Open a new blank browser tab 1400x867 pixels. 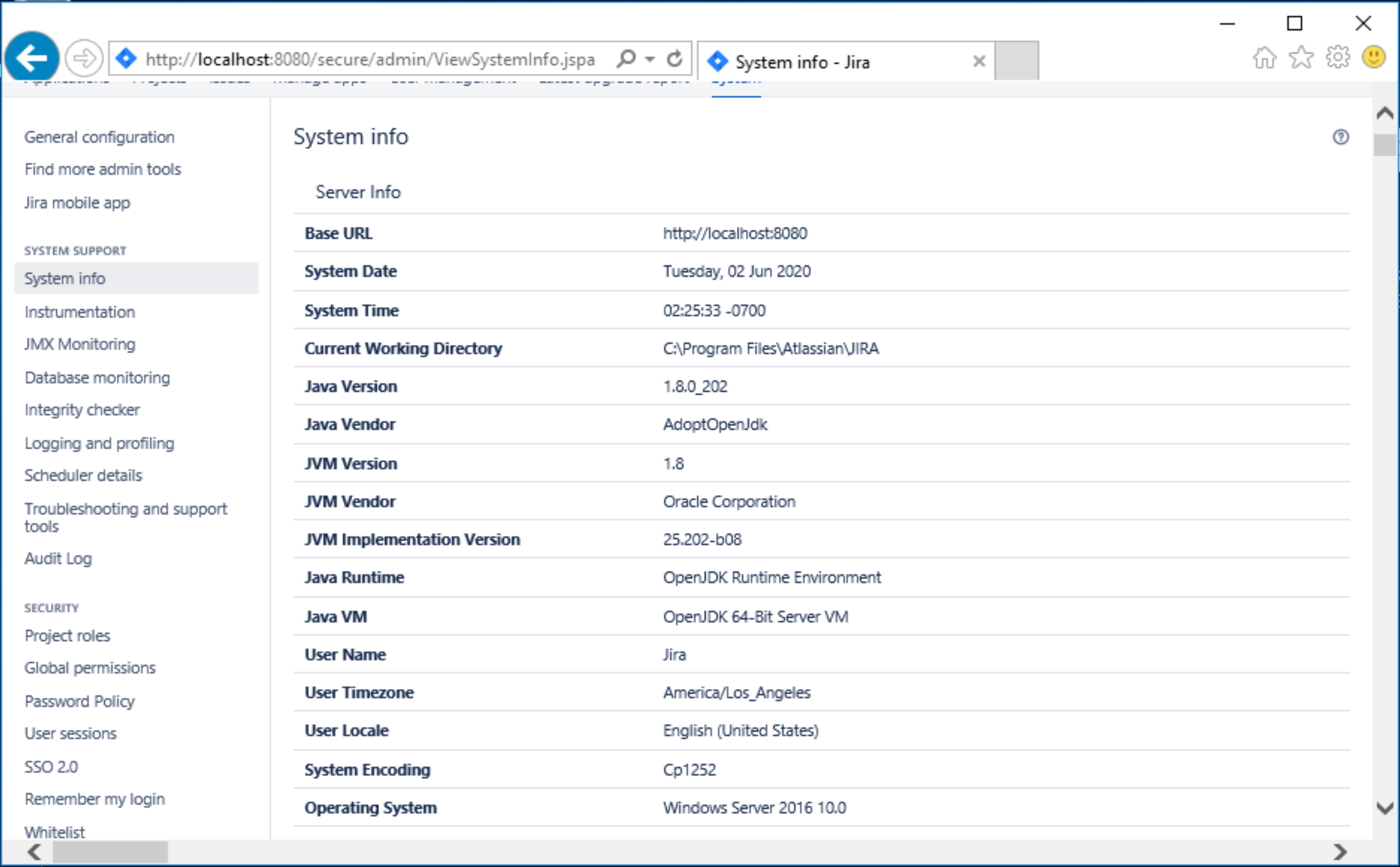pos(1016,61)
